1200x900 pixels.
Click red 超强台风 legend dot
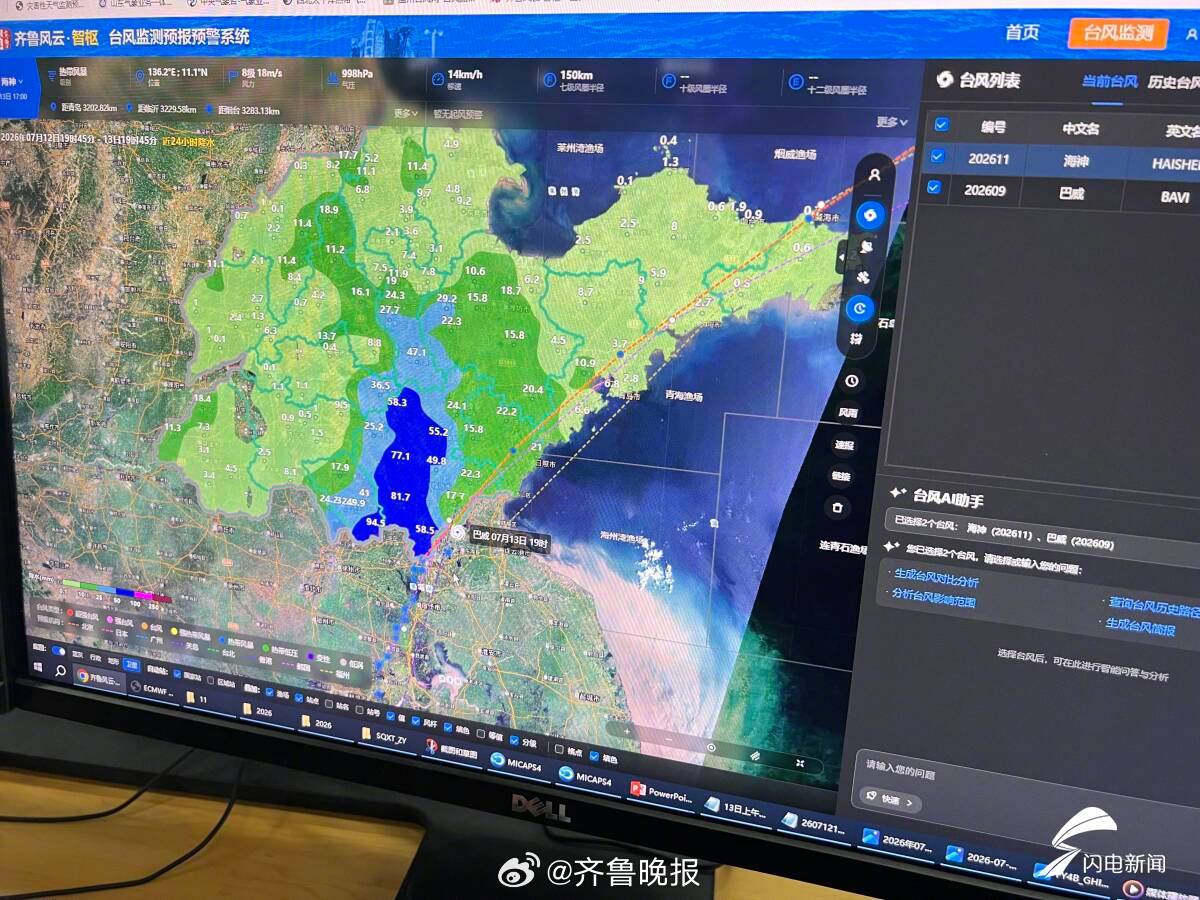pyautogui.click(x=70, y=612)
